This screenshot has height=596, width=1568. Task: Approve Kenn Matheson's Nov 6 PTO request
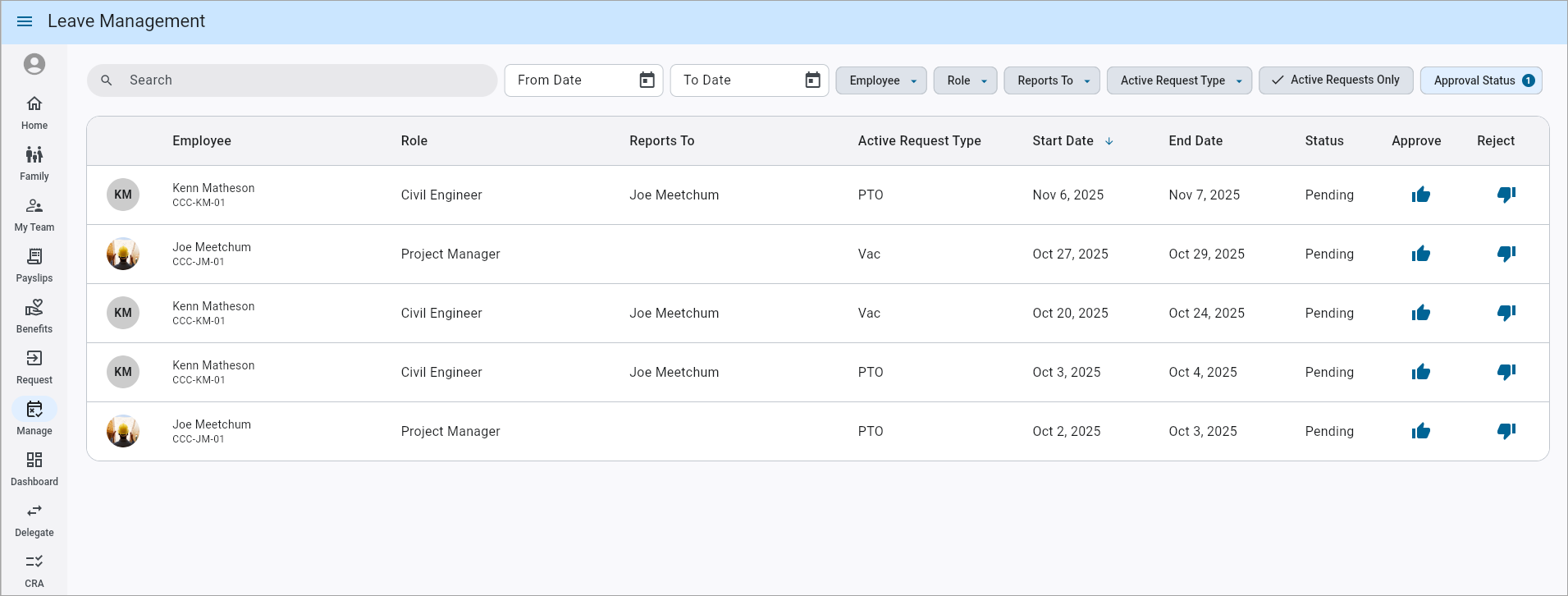point(1420,195)
